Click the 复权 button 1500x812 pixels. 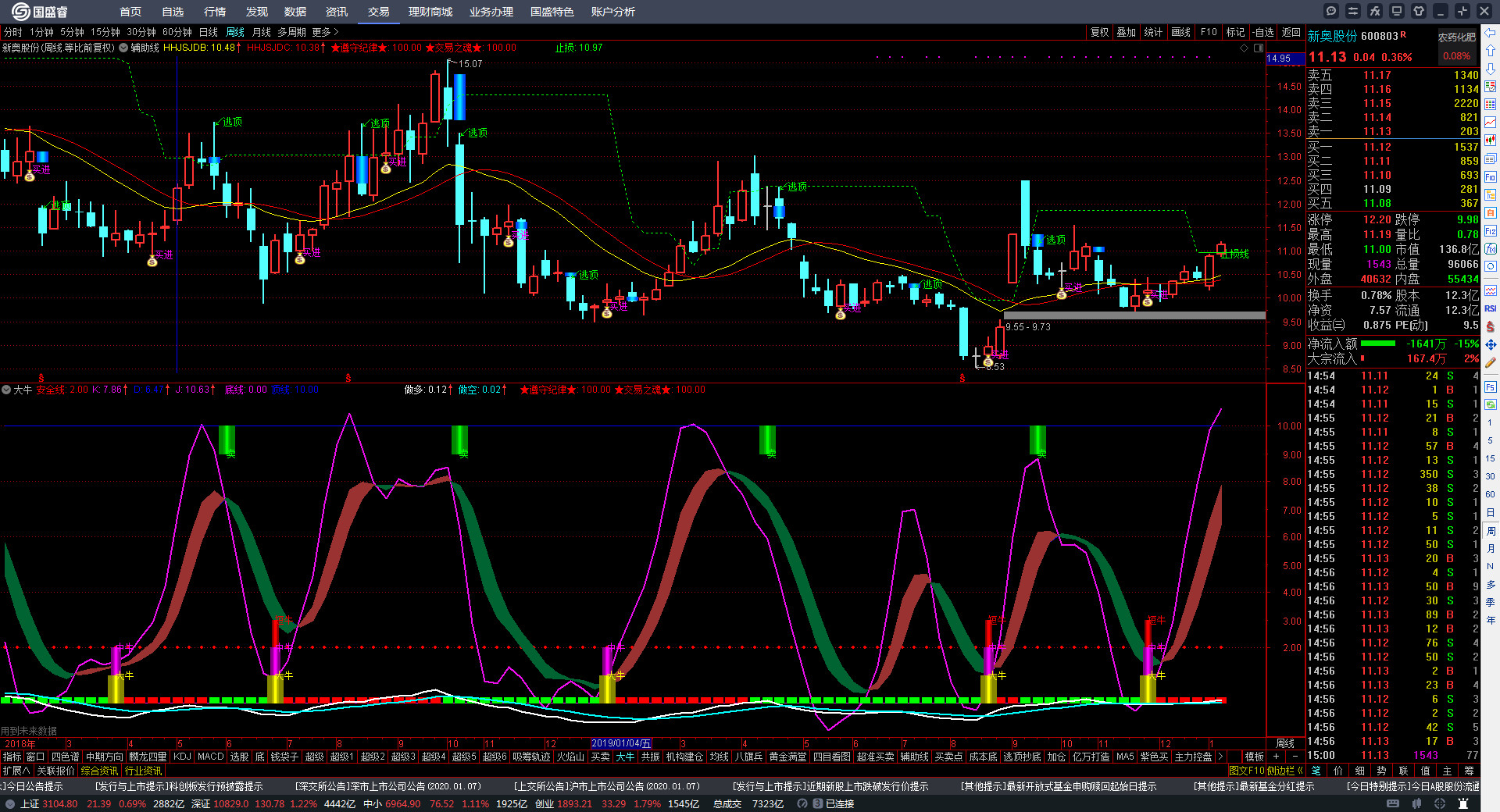1100,32
